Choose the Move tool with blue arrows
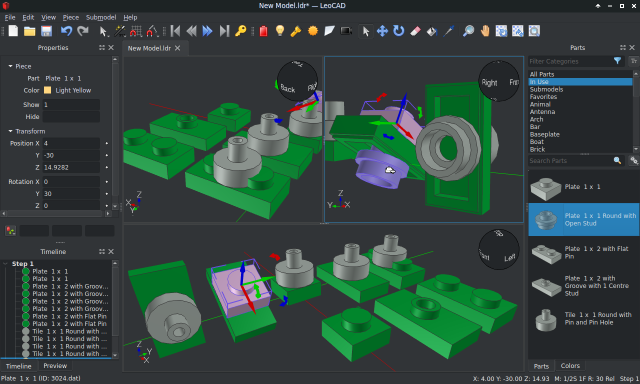 coord(382,31)
